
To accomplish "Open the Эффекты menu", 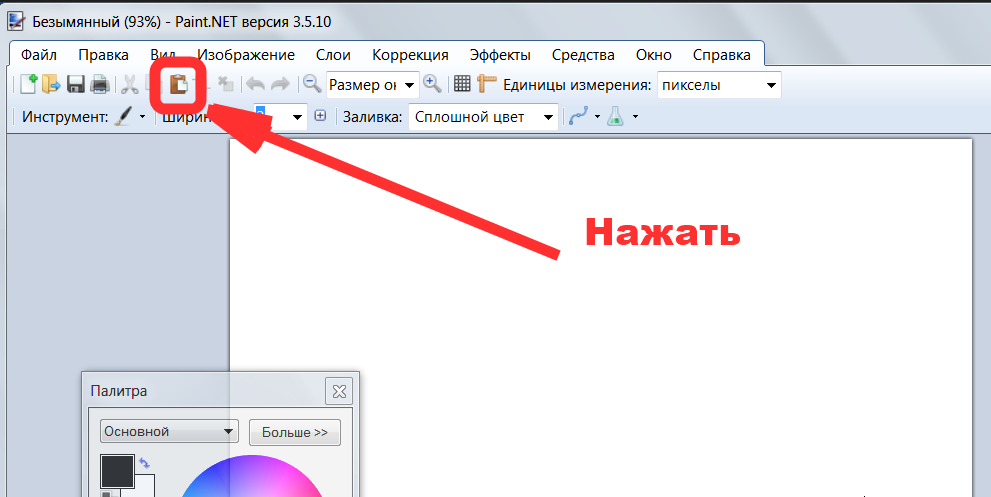I will [500, 55].
